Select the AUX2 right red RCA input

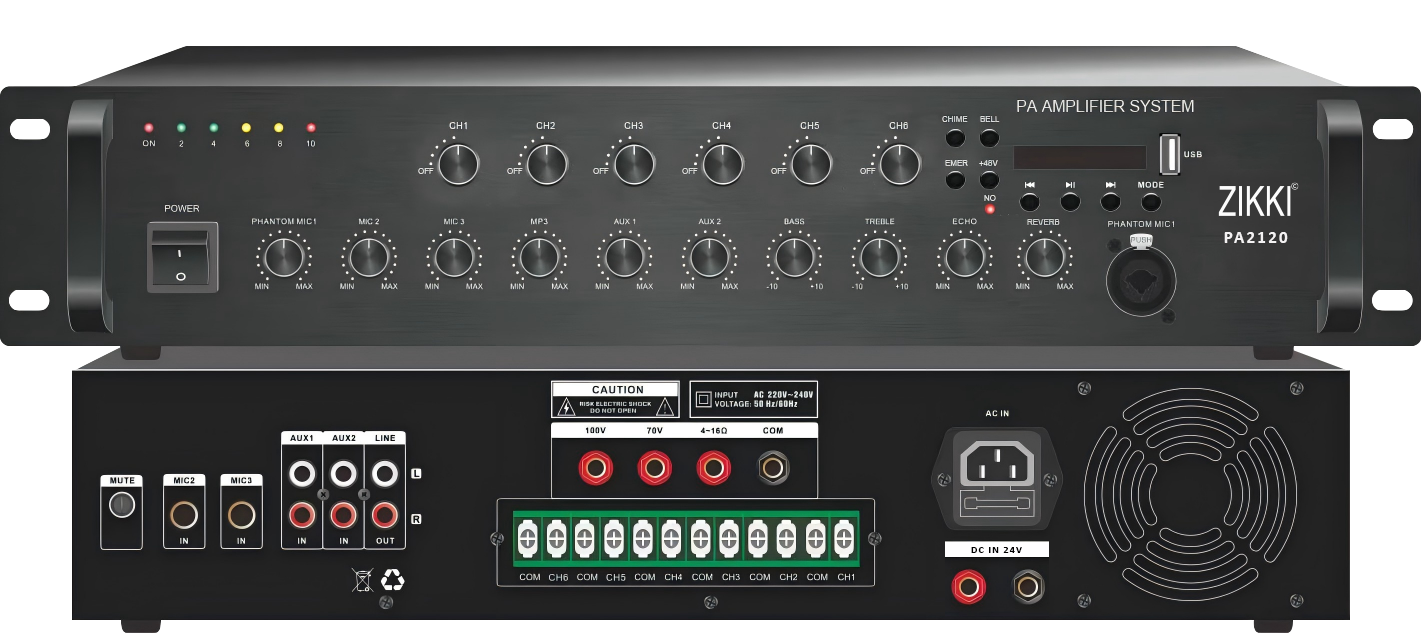[343, 516]
